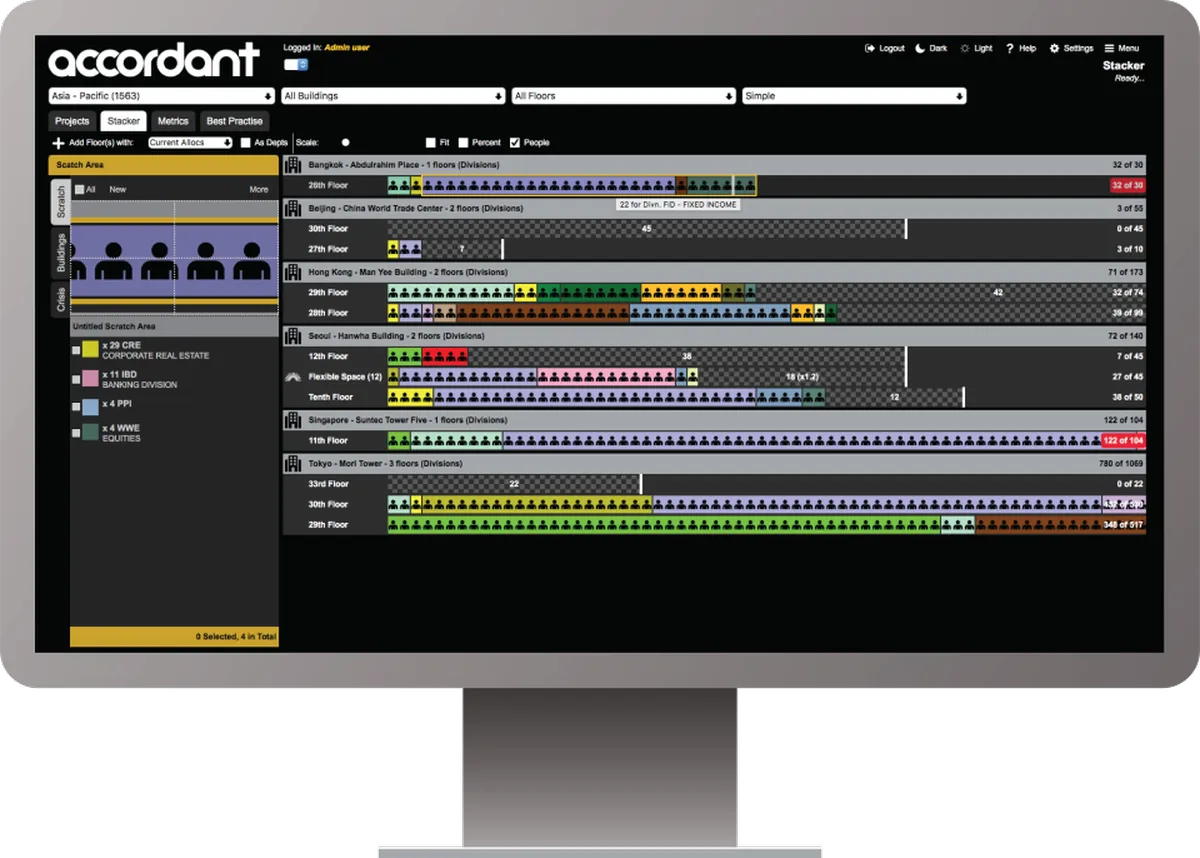Switch to Light theme sun icon
1200x858 pixels.
[x=965, y=48]
